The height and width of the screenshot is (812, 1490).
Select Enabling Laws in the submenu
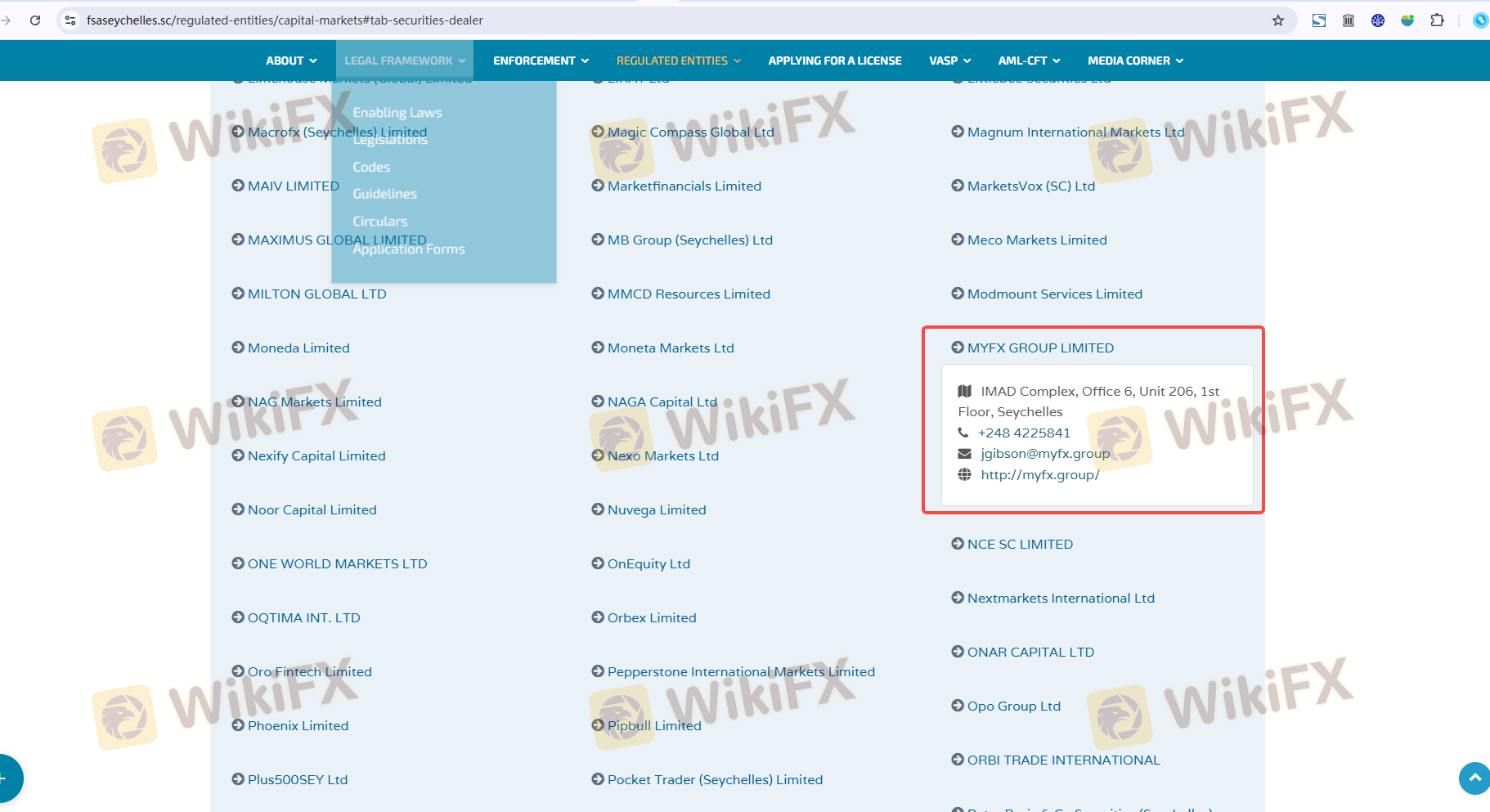(x=397, y=112)
